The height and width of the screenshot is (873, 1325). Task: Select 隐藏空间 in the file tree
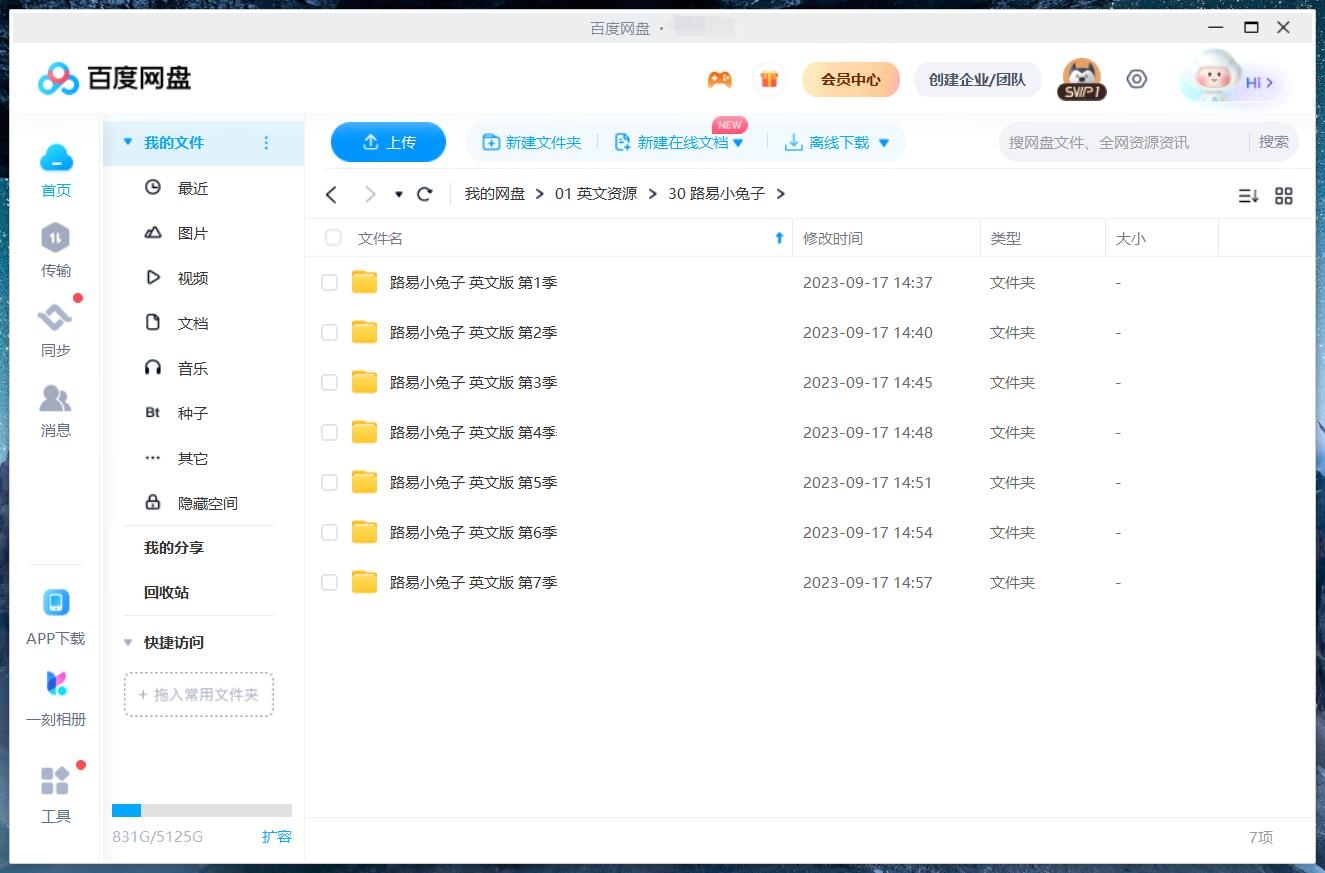point(207,502)
